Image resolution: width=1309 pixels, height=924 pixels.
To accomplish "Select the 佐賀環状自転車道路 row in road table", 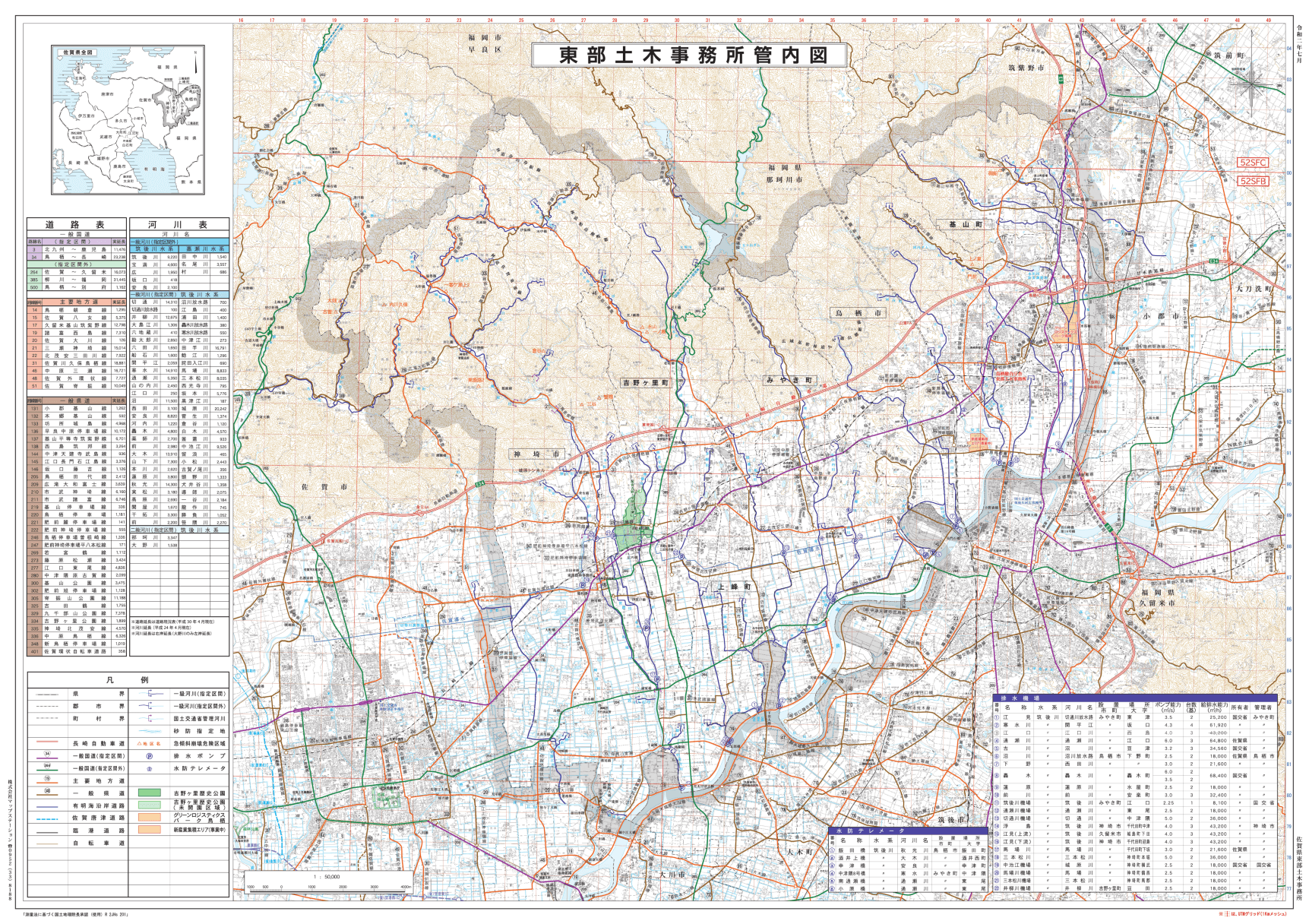I will [x=77, y=651].
